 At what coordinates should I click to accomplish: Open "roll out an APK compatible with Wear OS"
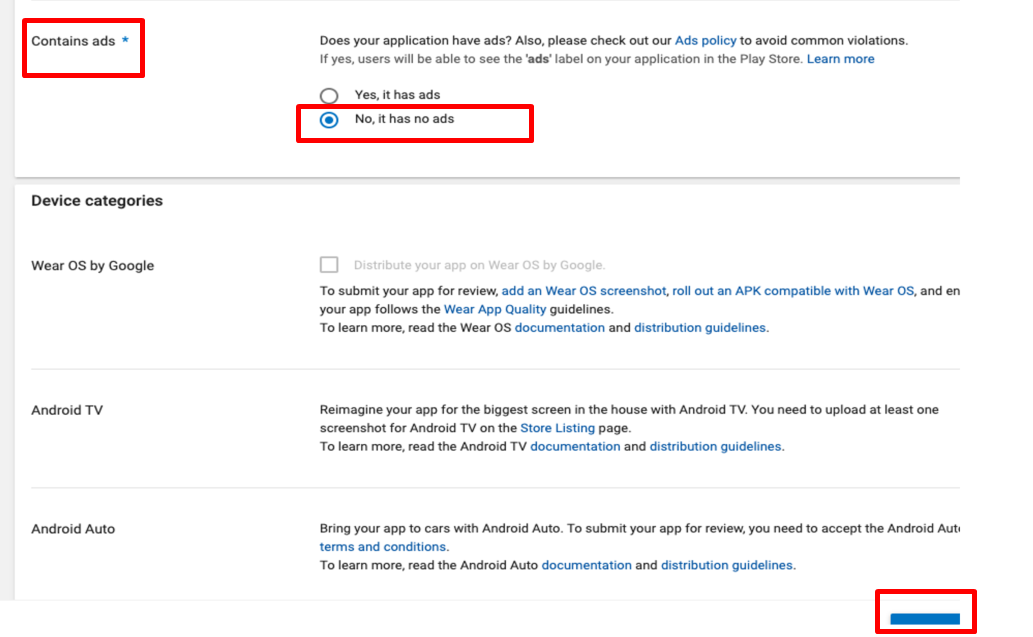point(793,291)
